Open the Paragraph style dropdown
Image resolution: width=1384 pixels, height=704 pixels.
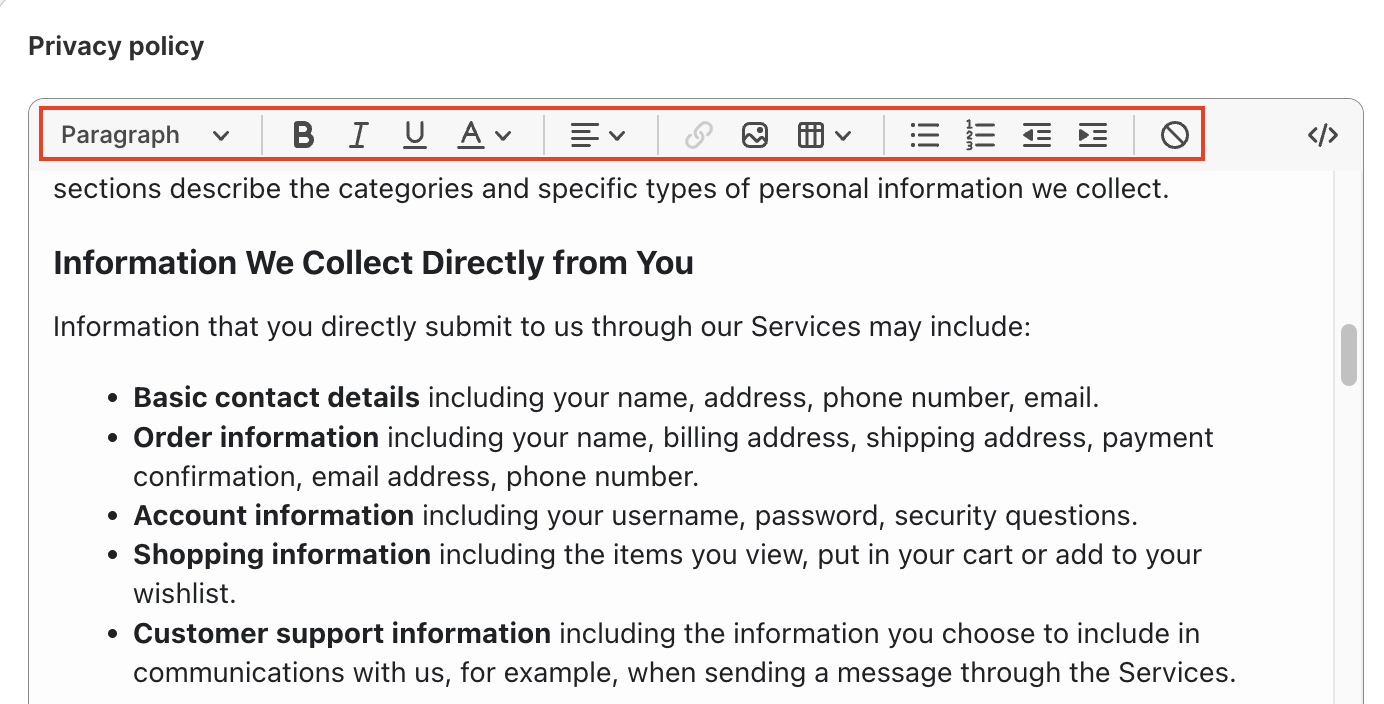(145, 135)
